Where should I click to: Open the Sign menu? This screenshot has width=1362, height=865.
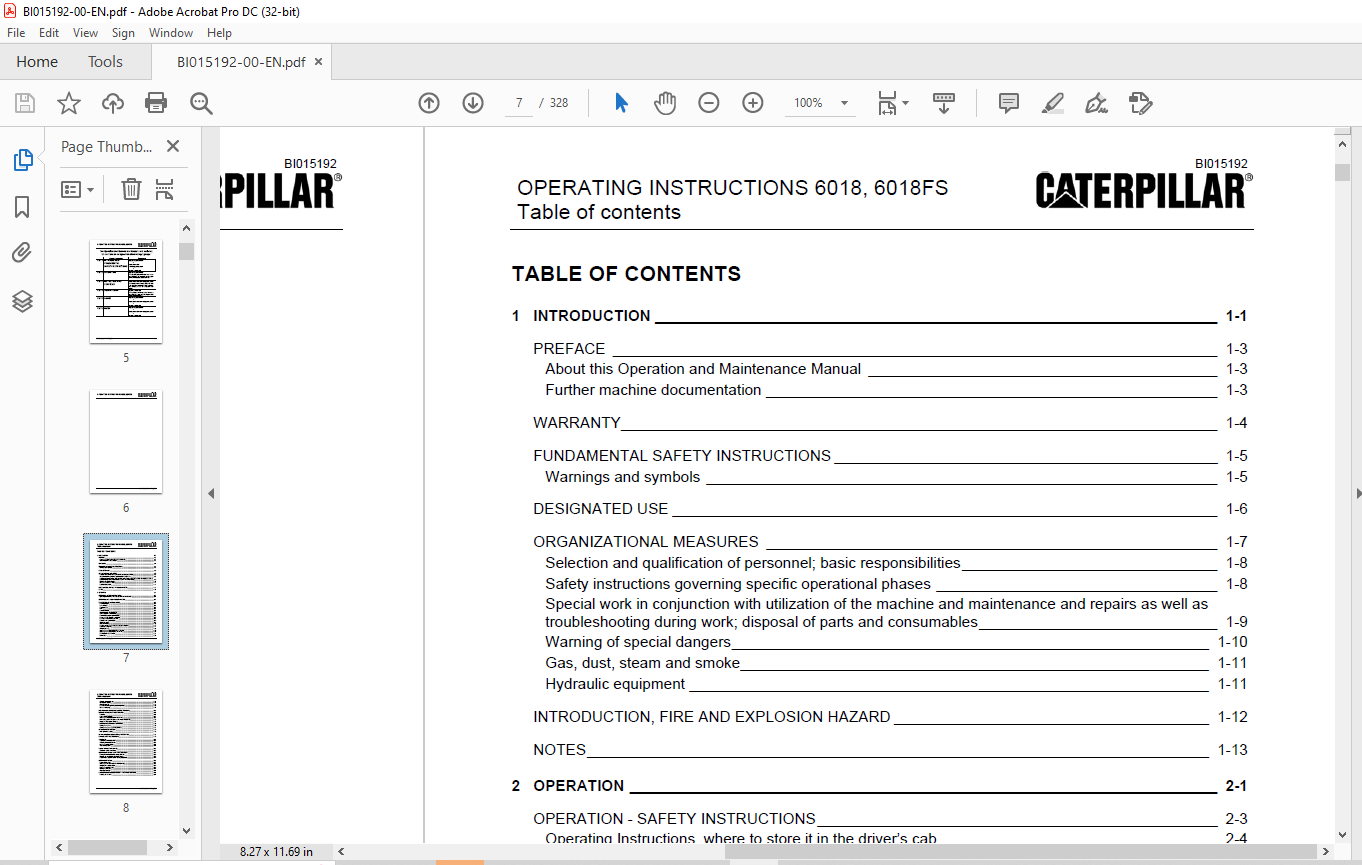coord(123,33)
